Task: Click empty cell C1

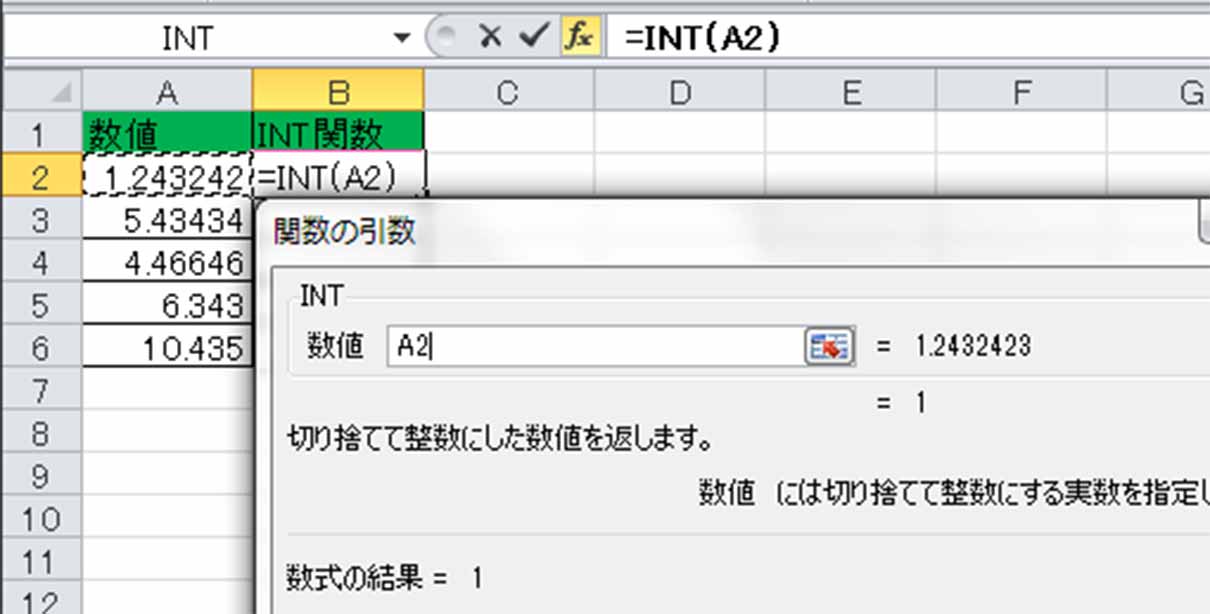Action: 509,132
